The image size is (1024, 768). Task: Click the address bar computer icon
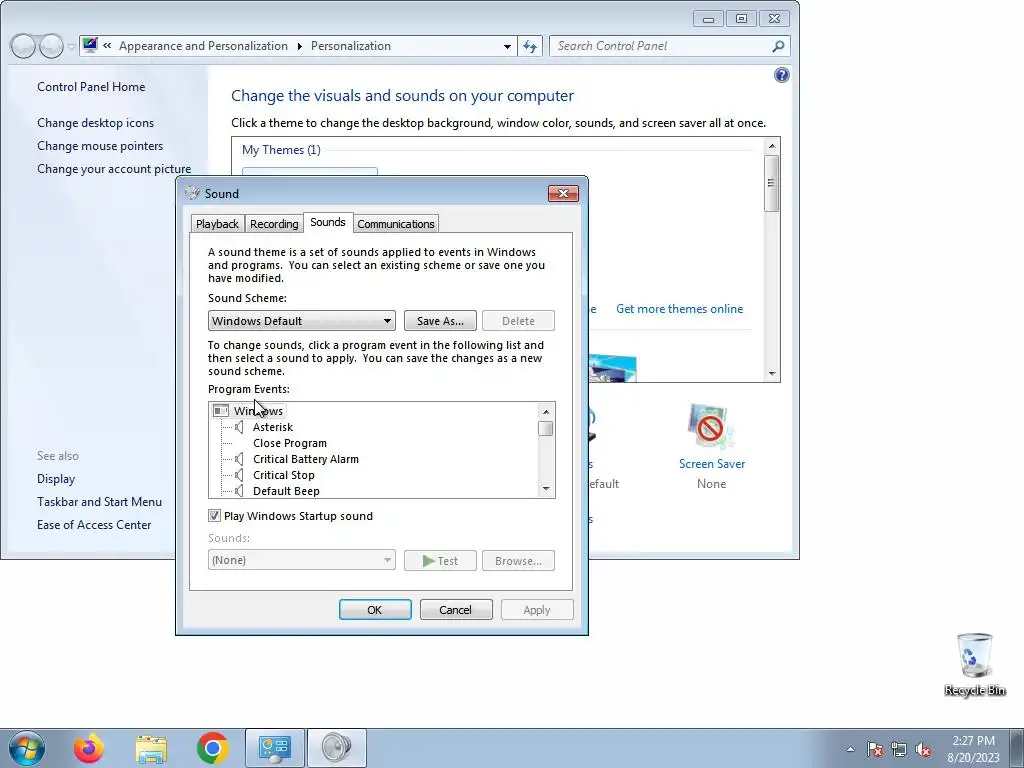pos(90,46)
